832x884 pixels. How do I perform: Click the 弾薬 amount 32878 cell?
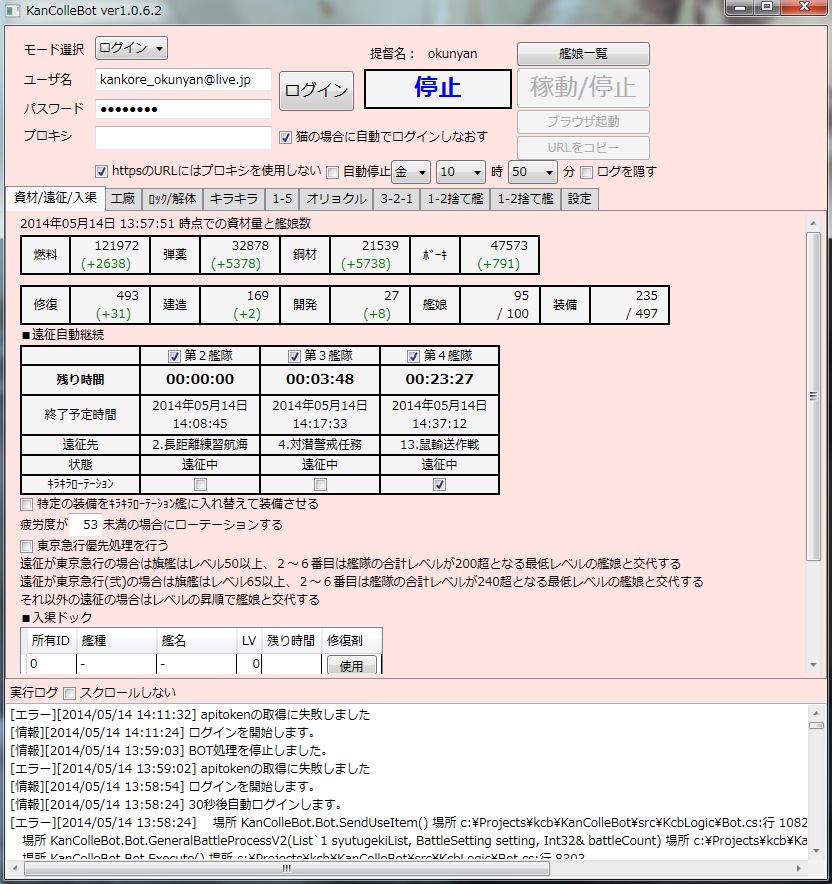tap(240, 255)
